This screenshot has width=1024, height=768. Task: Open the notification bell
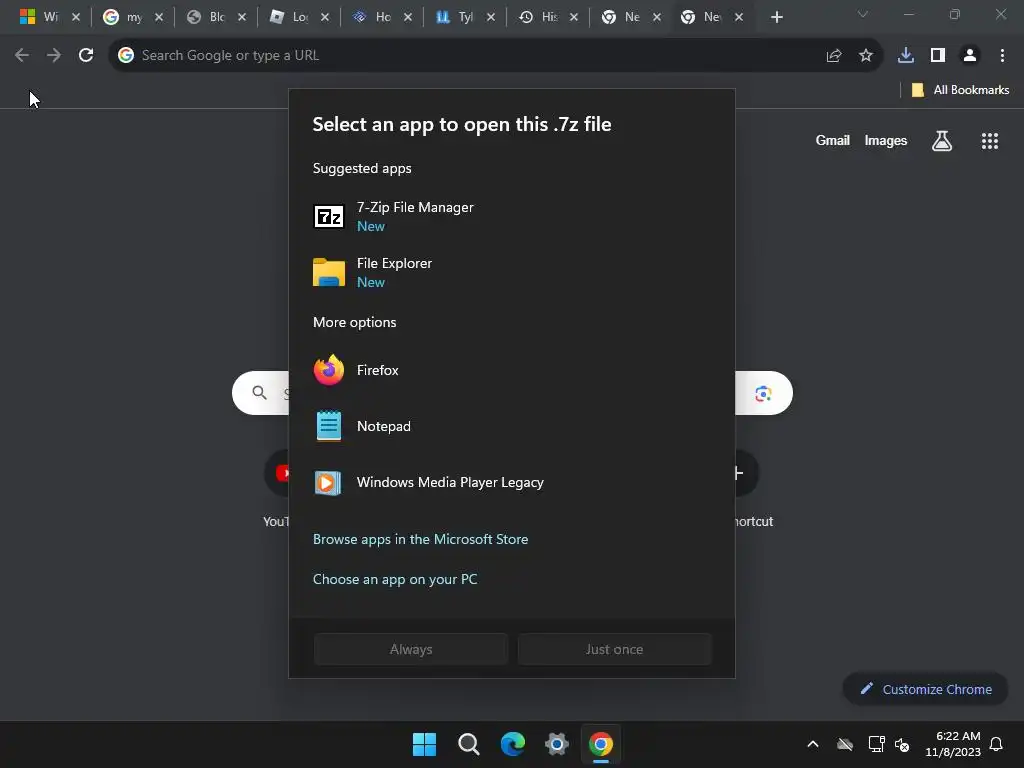996,744
